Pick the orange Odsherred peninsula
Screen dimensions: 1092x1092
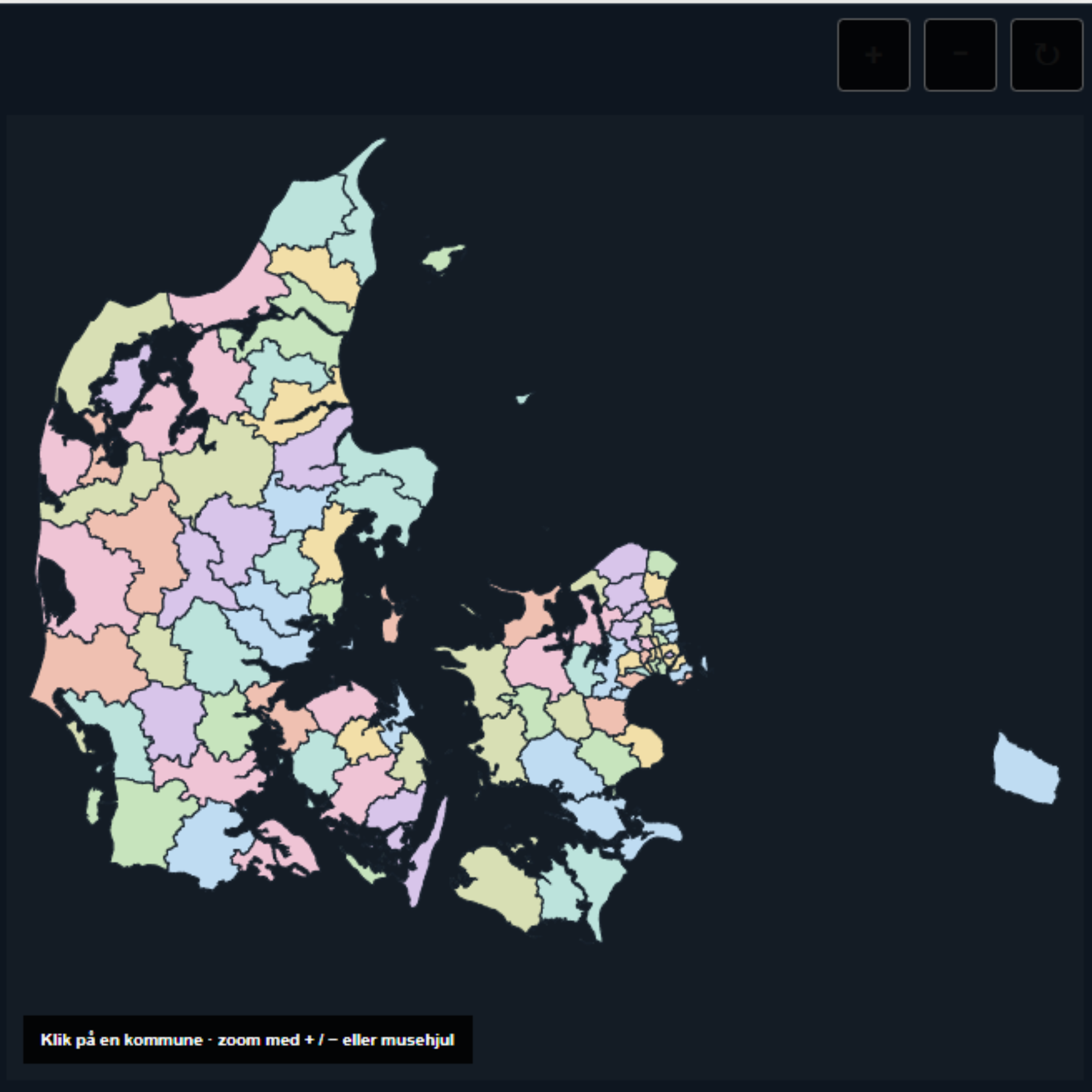click(x=534, y=613)
